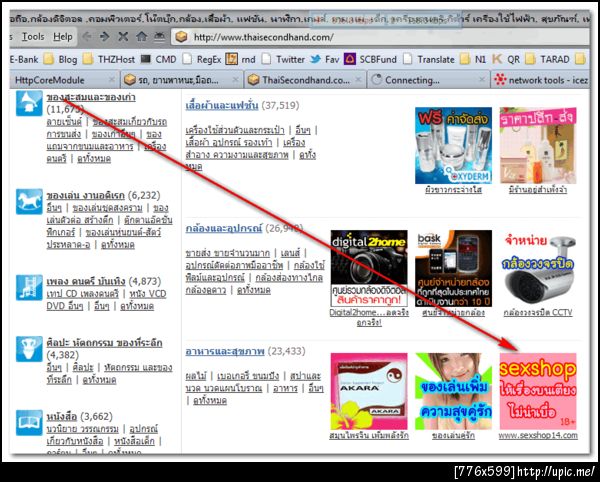Open the AKARA ad thumbnail
Screen dimensions: 600x482
click(x=369, y=391)
